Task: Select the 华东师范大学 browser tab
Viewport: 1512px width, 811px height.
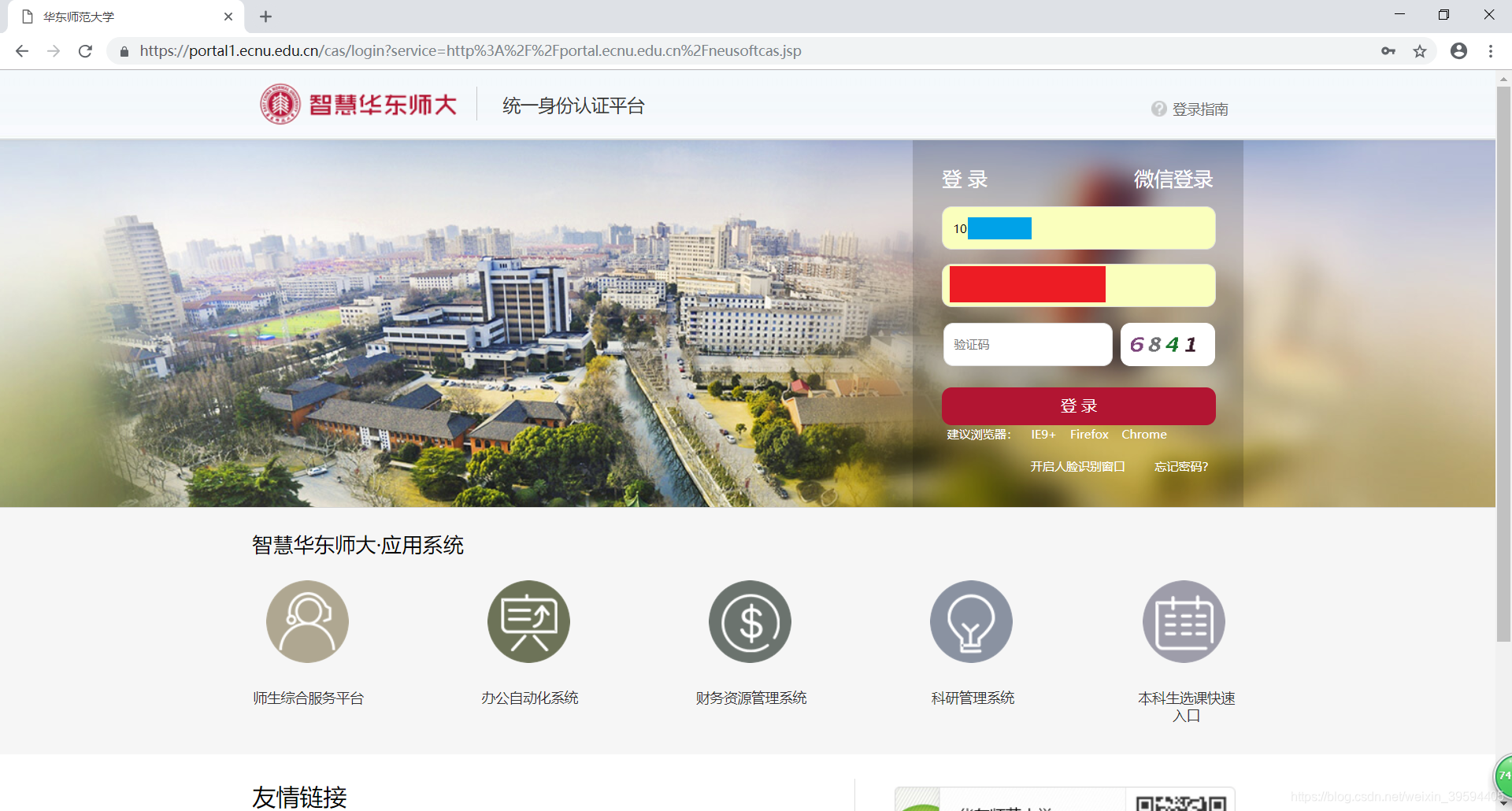Action: [x=126, y=17]
